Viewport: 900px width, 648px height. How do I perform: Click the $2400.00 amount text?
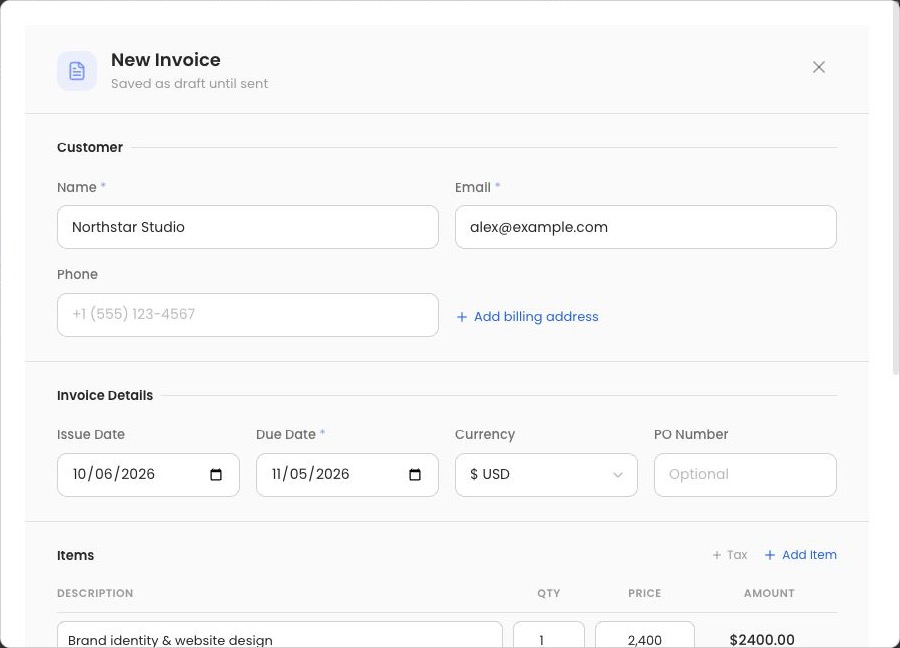coord(762,639)
